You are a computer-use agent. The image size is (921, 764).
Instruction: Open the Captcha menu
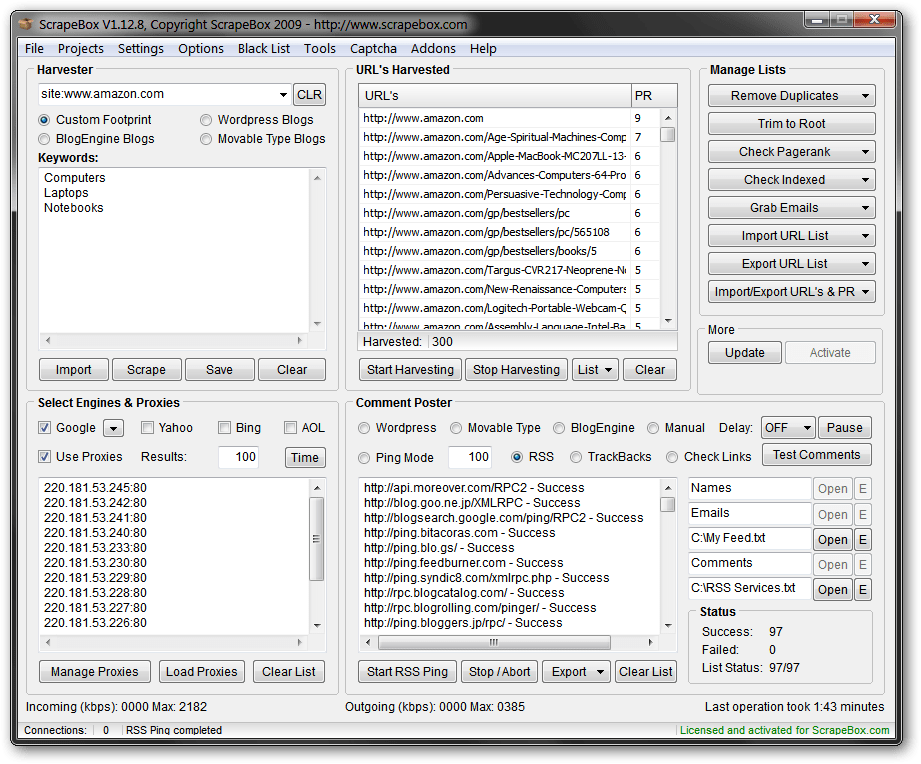(373, 49)
